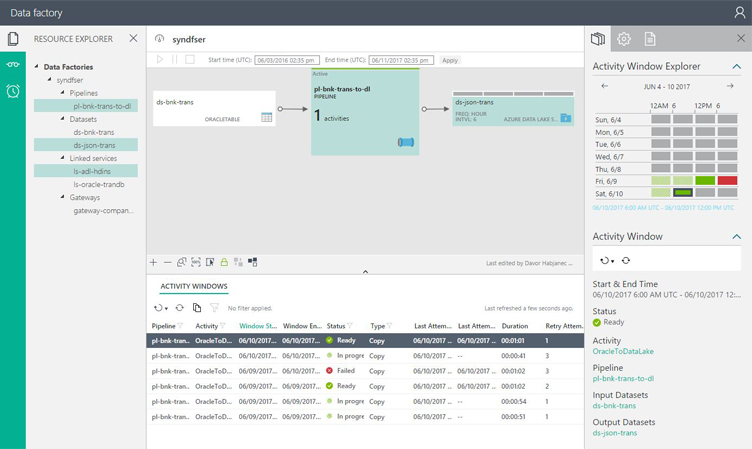752x449 pixels.
Task: Open the diagram view glasses icon
Action: [x=13, y=64]
